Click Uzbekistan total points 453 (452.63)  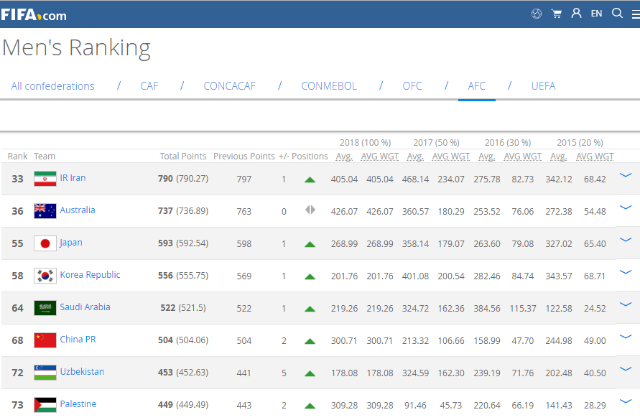[183, 373]
